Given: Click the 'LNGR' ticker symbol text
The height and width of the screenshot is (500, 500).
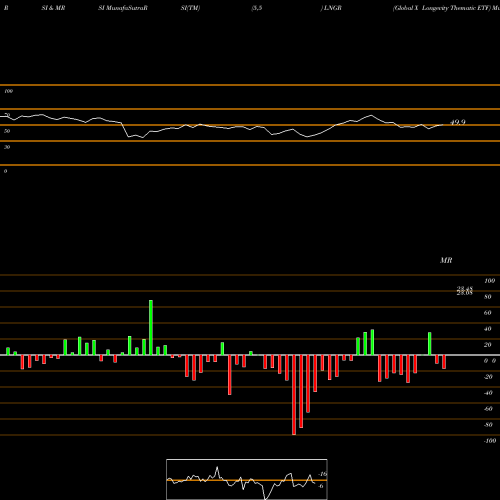Looking at the screenshot, I should point(332,8).
